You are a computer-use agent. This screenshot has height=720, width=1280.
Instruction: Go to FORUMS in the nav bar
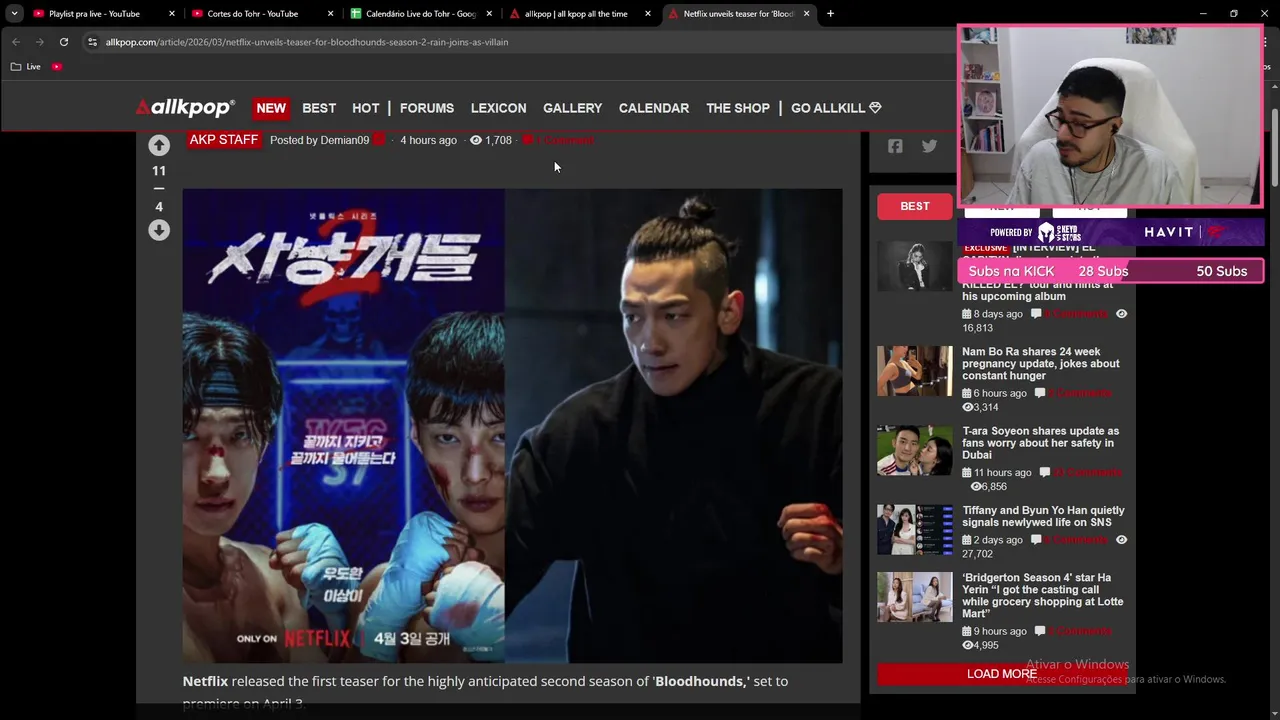427,108
